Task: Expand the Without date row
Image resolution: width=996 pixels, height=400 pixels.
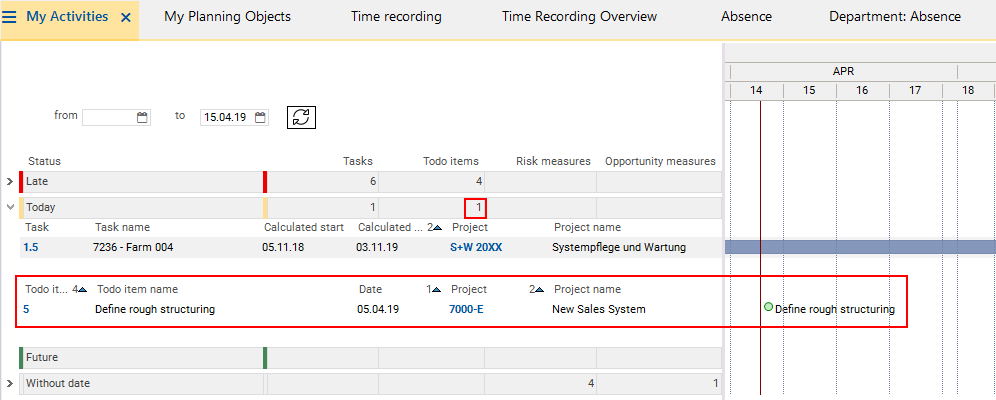Action: pos(10,383)
